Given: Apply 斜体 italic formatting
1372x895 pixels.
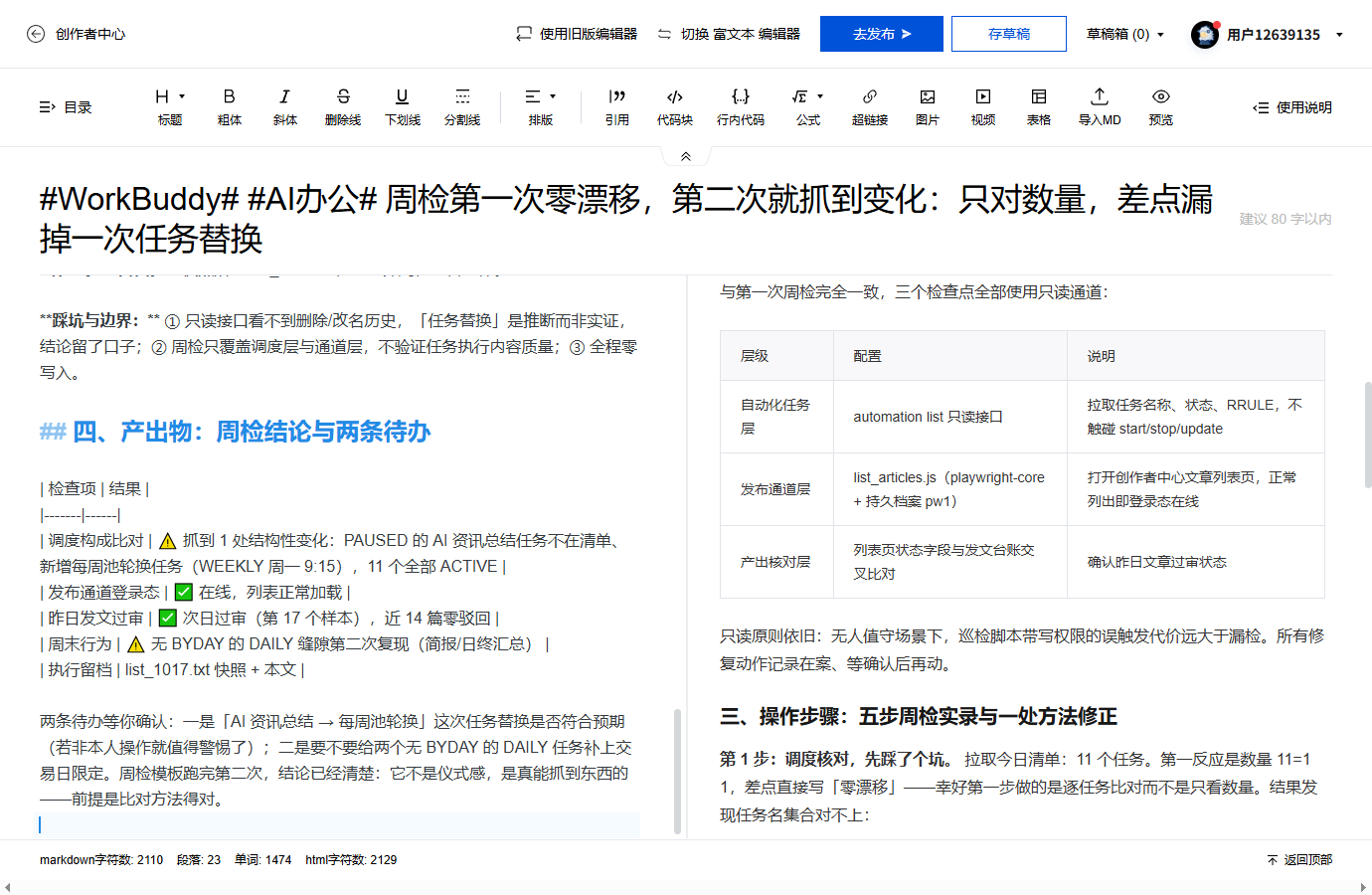Looking at the screenshot, I should (285, 107).
